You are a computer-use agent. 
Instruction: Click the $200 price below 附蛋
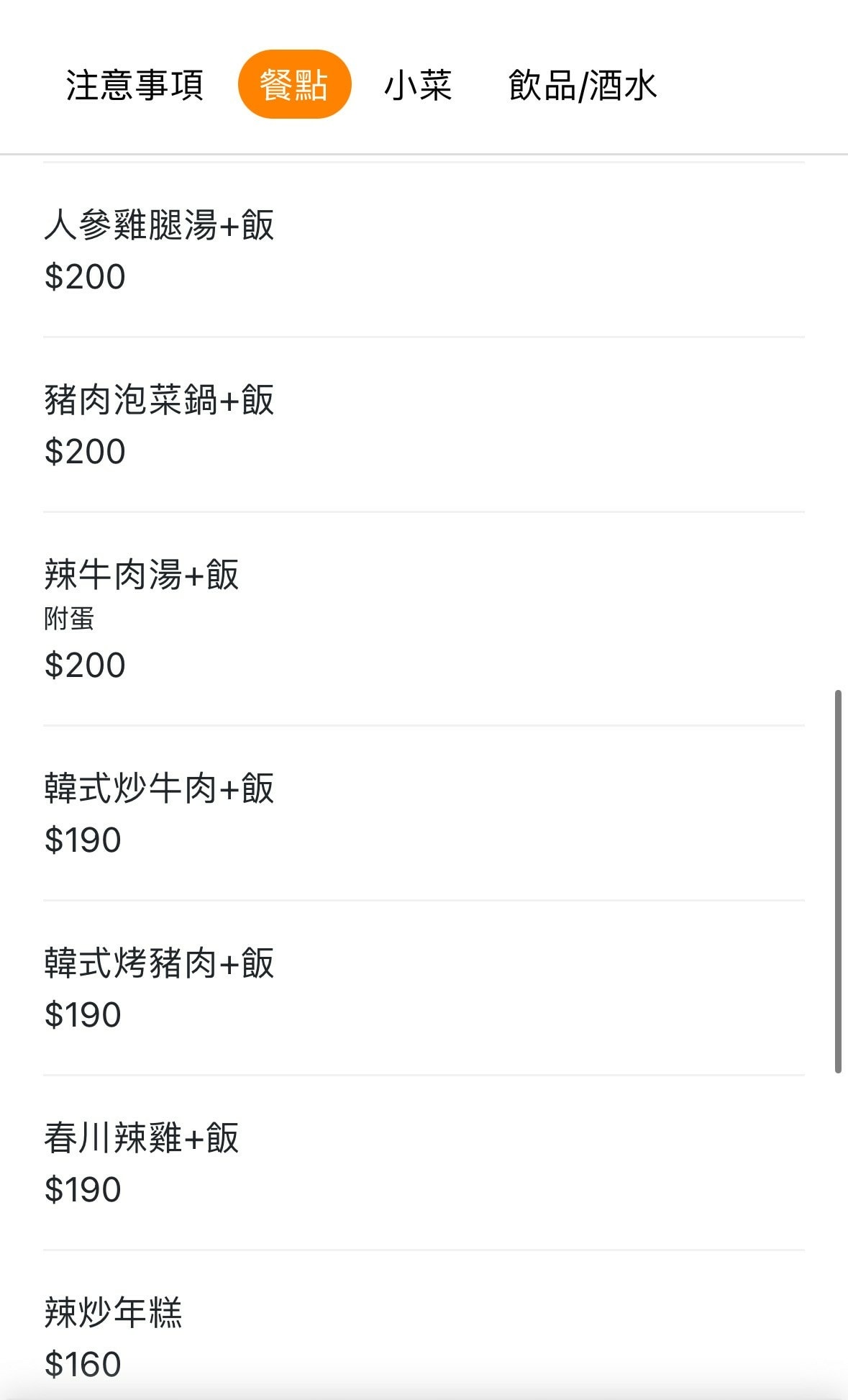85,665
